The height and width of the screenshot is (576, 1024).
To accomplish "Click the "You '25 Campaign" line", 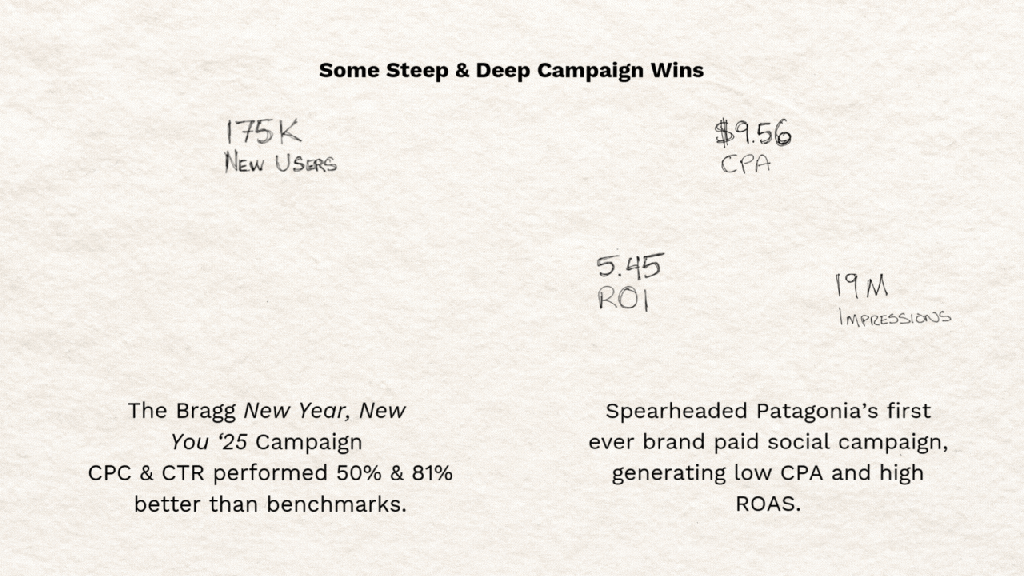I will click(x=266, y=441).
